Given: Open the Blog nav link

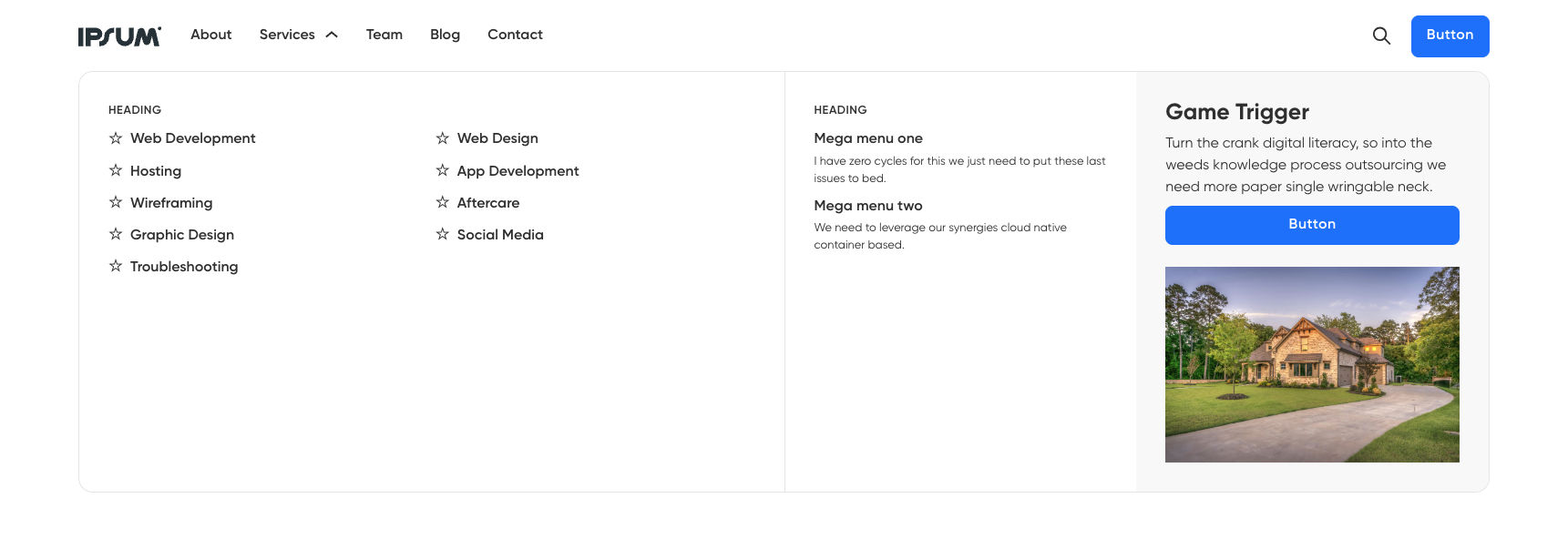Looking at the screenshot, I should (445, 35).
